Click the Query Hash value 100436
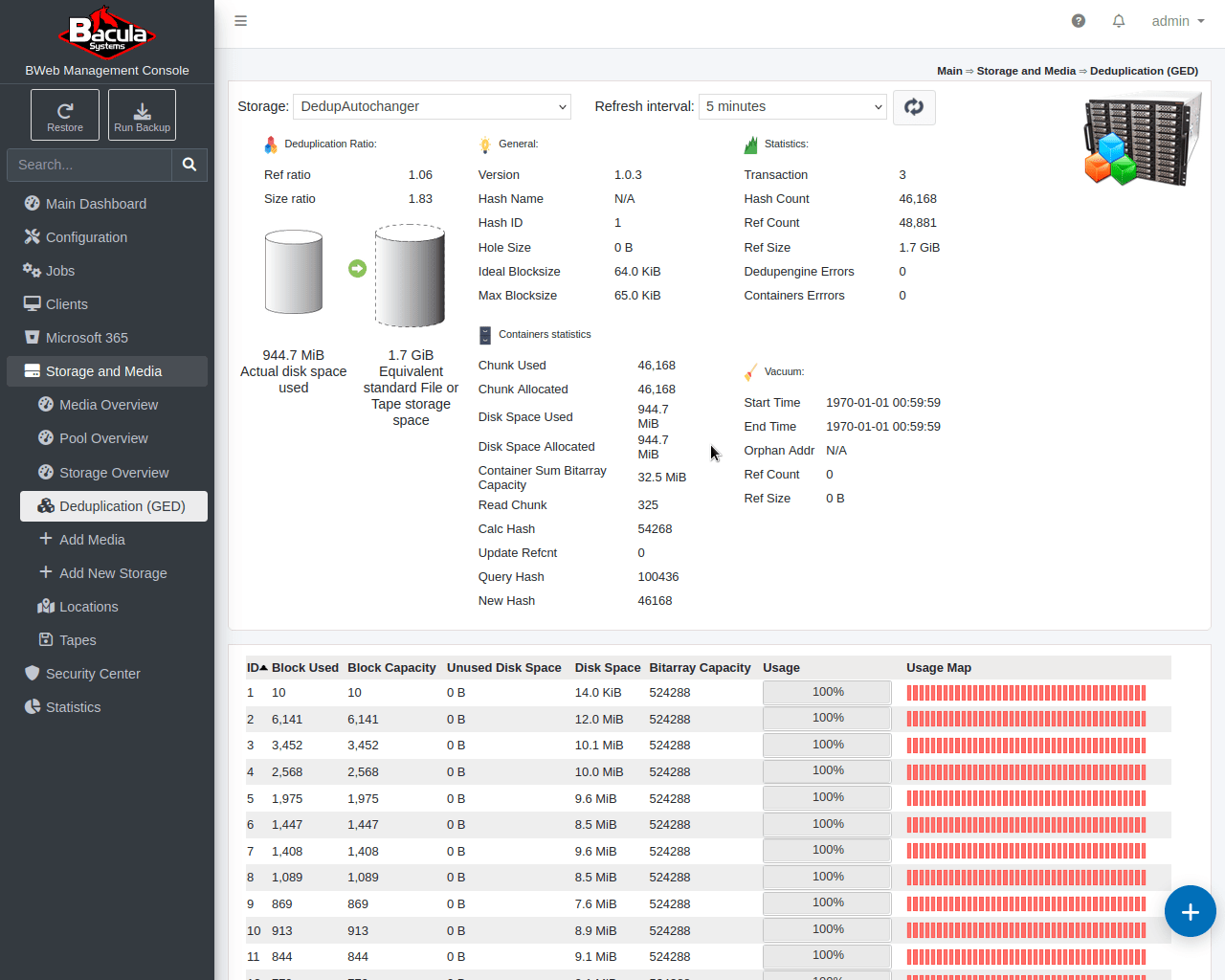Screen dimensions: 1225x980 pyautogui.click(x=658, y=577)
